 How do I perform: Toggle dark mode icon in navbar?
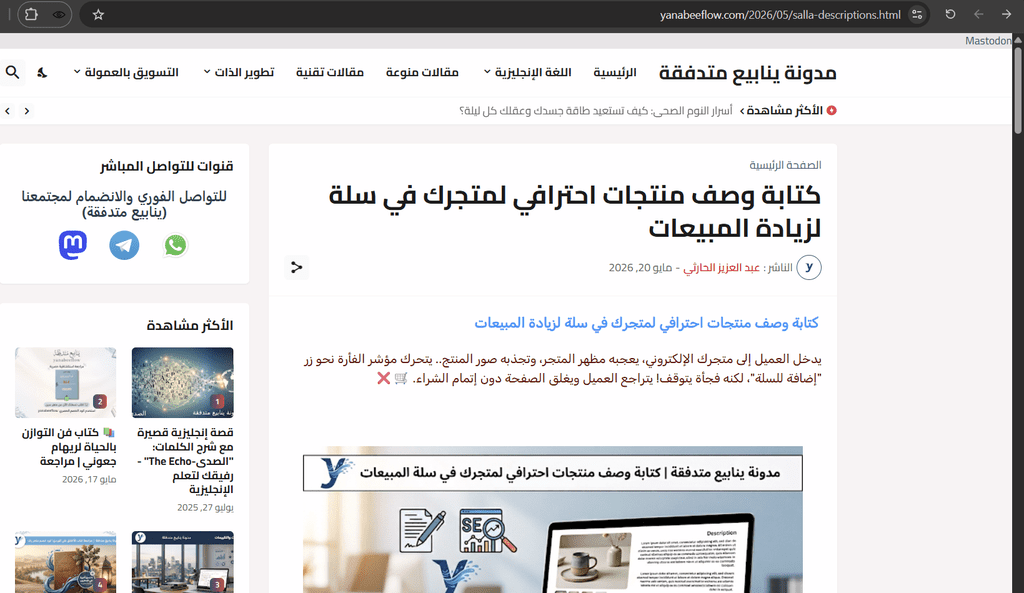coord(42,72)
